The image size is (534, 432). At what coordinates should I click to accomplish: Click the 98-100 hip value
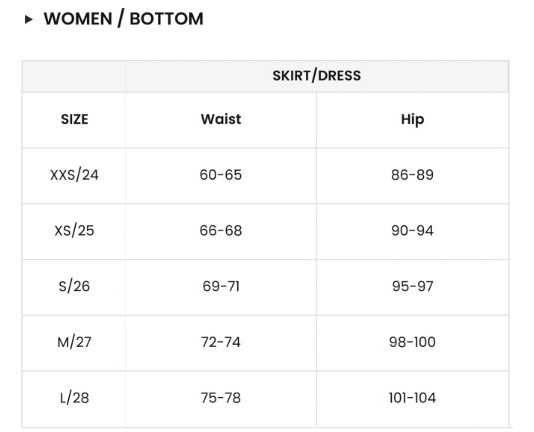(x=412, y=342)
